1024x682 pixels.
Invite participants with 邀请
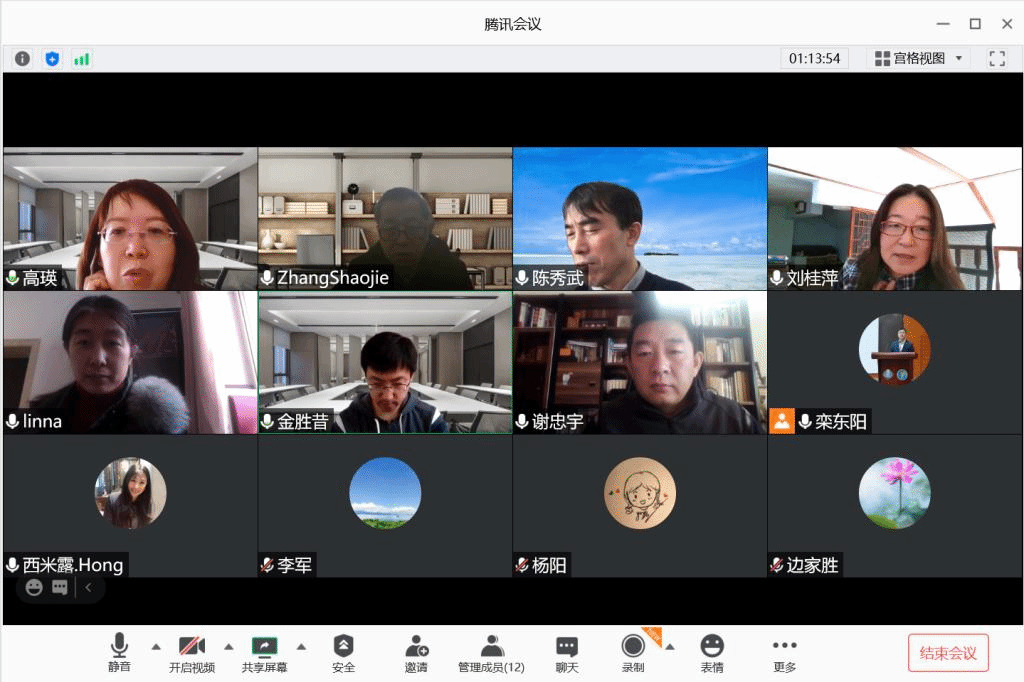tap(416, 654)
